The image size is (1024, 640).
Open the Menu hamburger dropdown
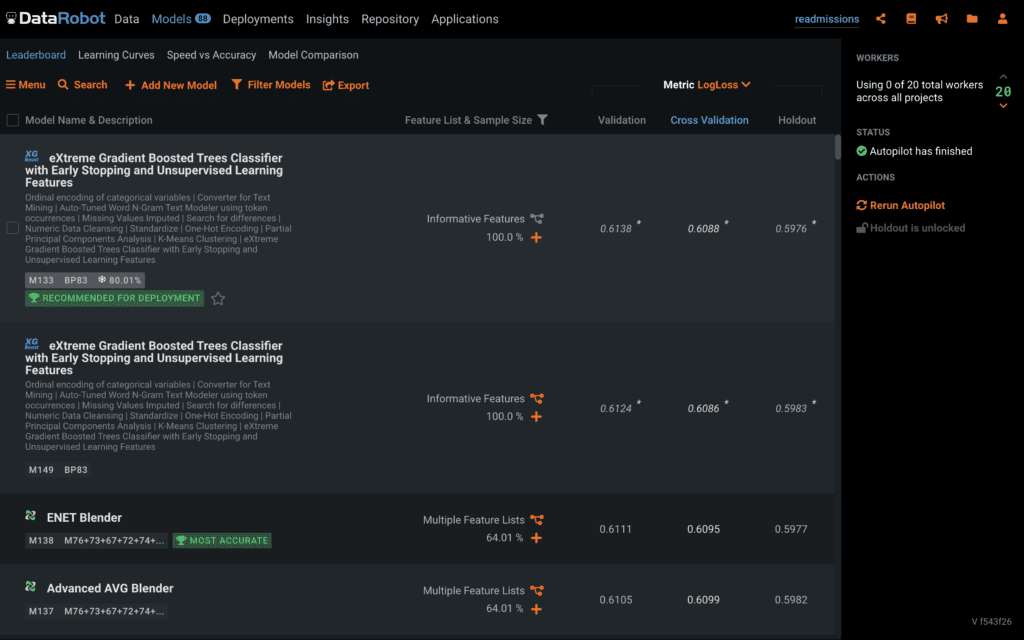pos(25,85)
